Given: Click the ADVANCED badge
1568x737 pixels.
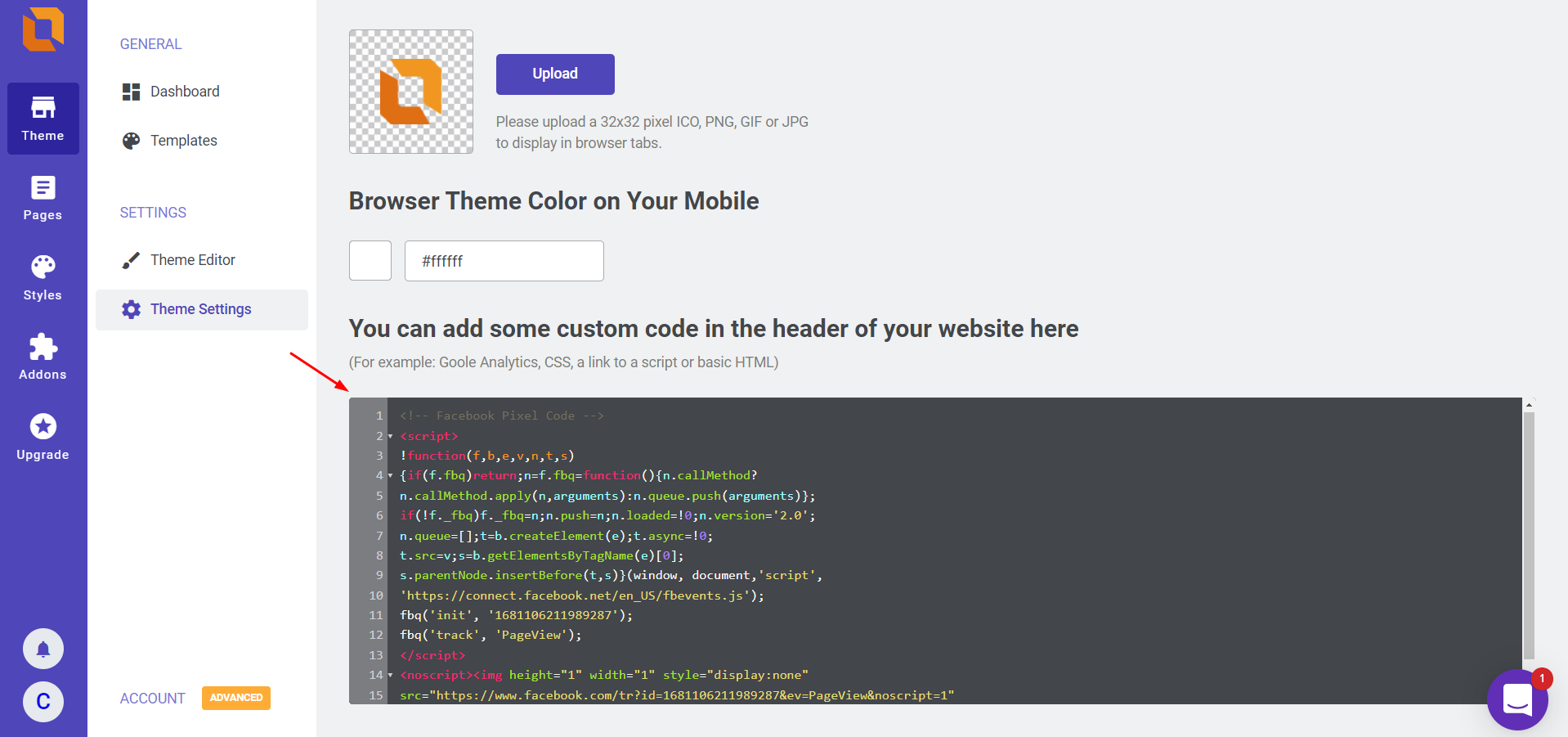Looking at the screenshot, I should click(x=236, y=698).
